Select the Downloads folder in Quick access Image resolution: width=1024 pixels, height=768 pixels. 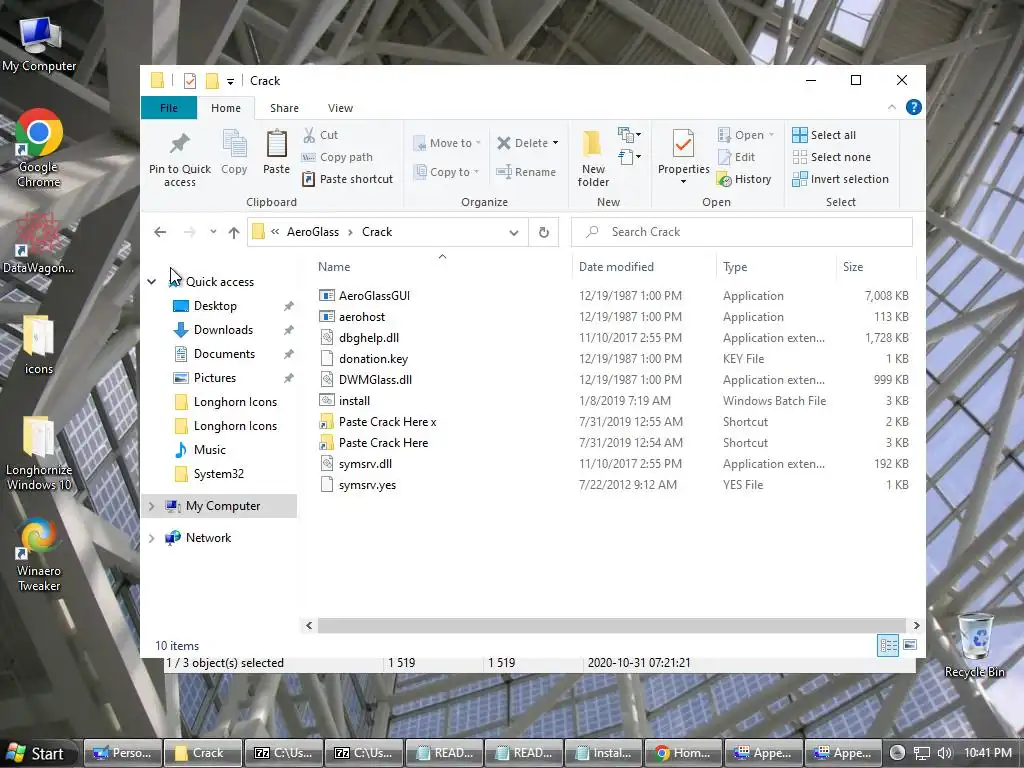click(x=223, y=330)
